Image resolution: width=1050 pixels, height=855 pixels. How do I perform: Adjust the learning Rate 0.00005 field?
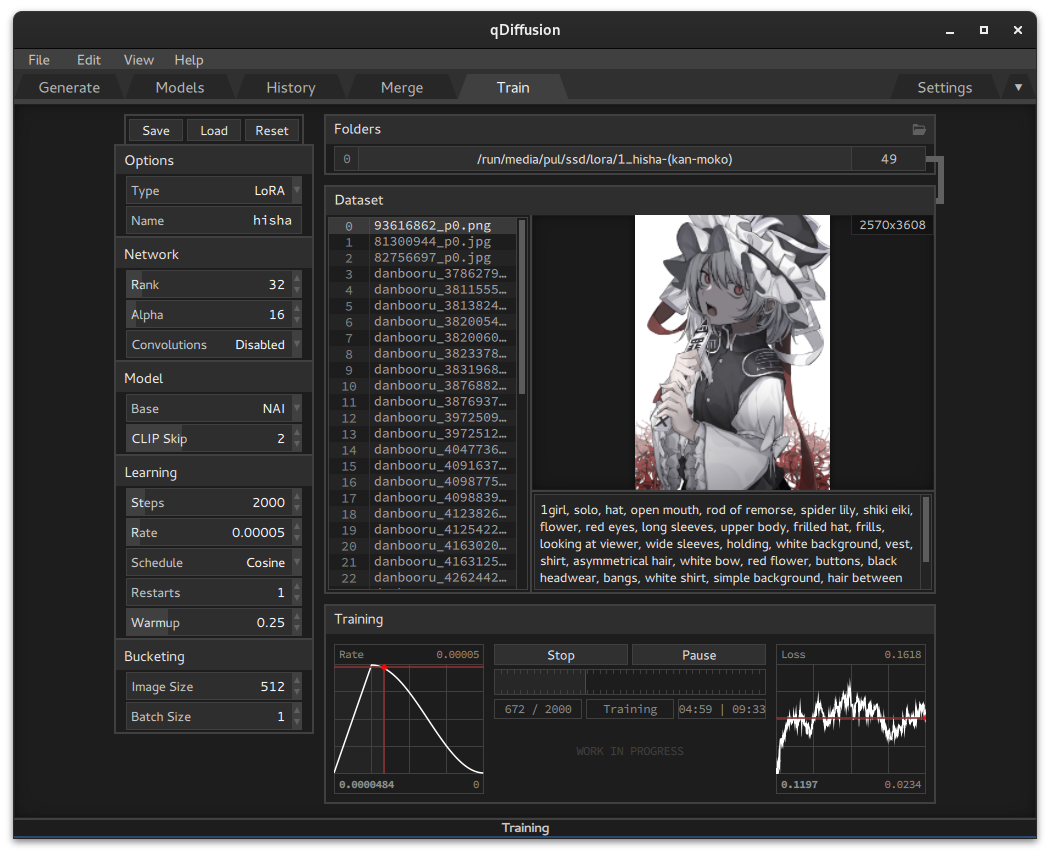[x=214, y=532]
